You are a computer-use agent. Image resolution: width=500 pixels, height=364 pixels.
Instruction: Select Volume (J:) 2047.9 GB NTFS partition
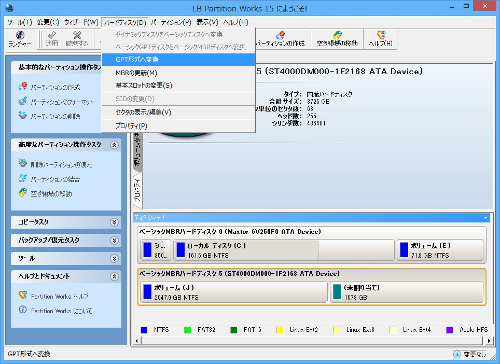(234, 292)
